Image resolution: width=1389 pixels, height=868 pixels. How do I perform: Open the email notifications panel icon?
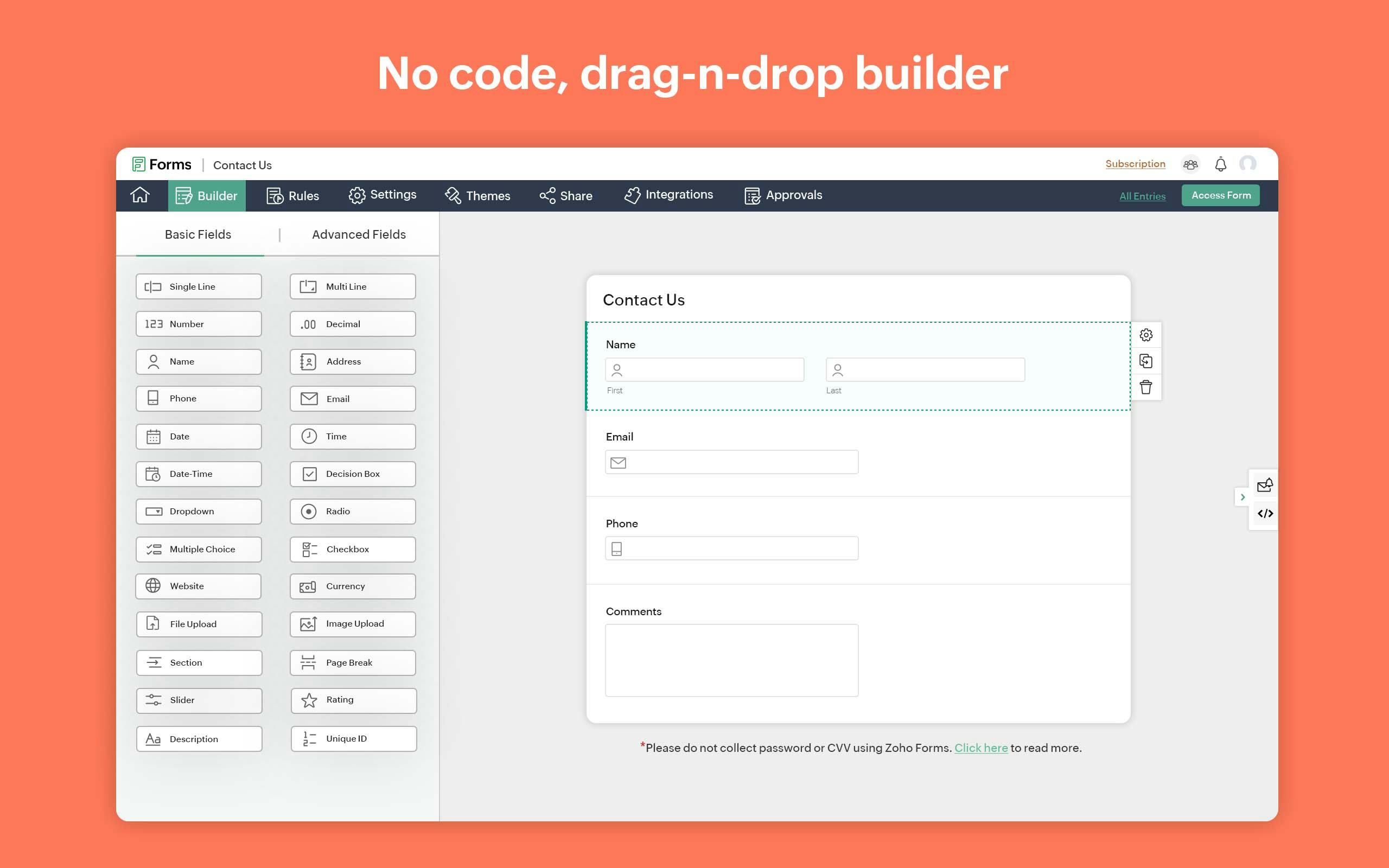(x=1265, y=485)
